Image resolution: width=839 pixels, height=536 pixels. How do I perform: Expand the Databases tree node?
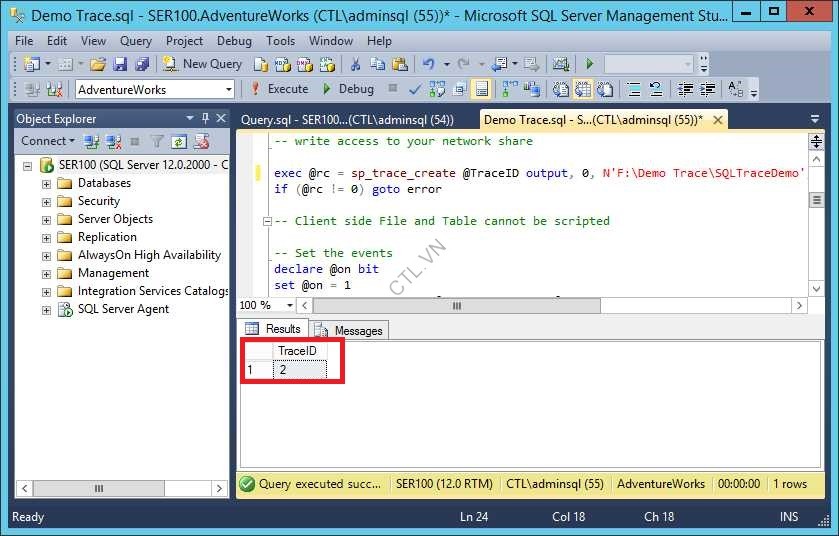(x=46, y=184)
